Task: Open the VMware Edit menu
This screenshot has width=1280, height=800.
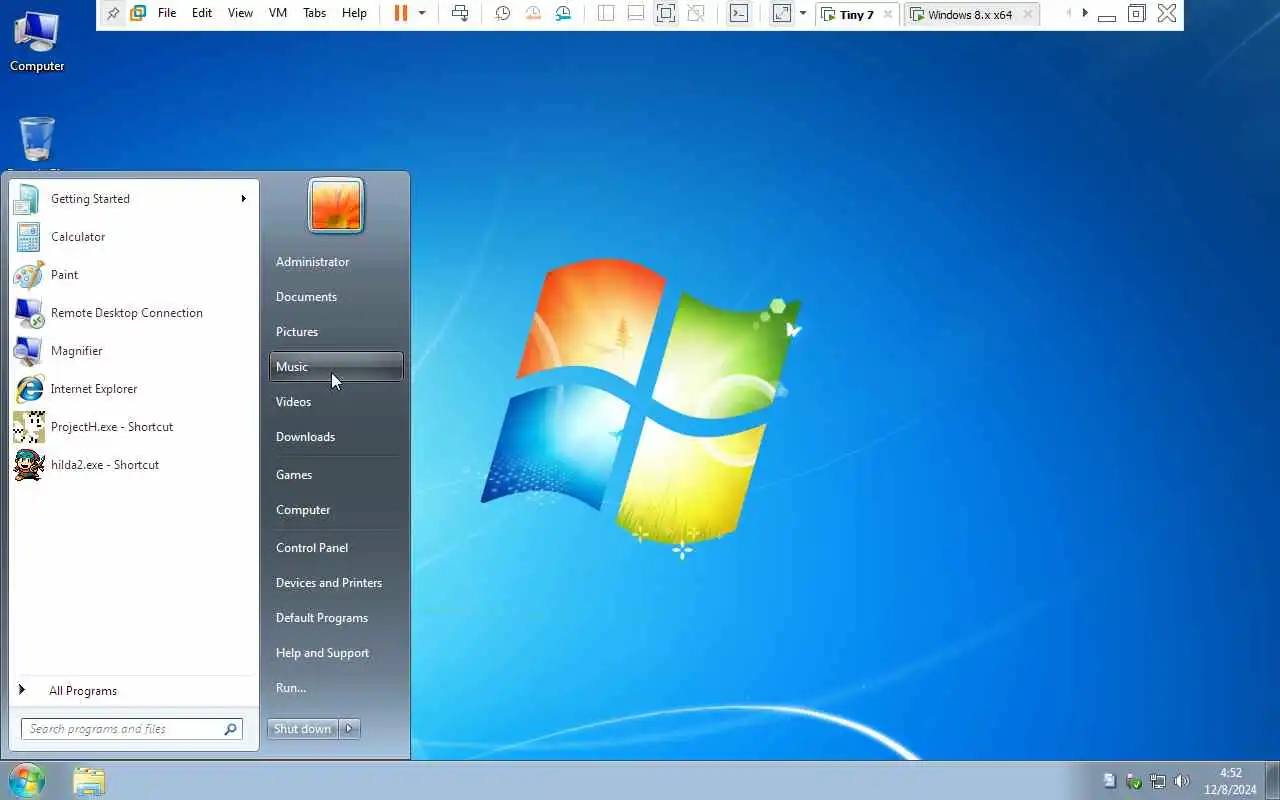Action: pos(202,13)
